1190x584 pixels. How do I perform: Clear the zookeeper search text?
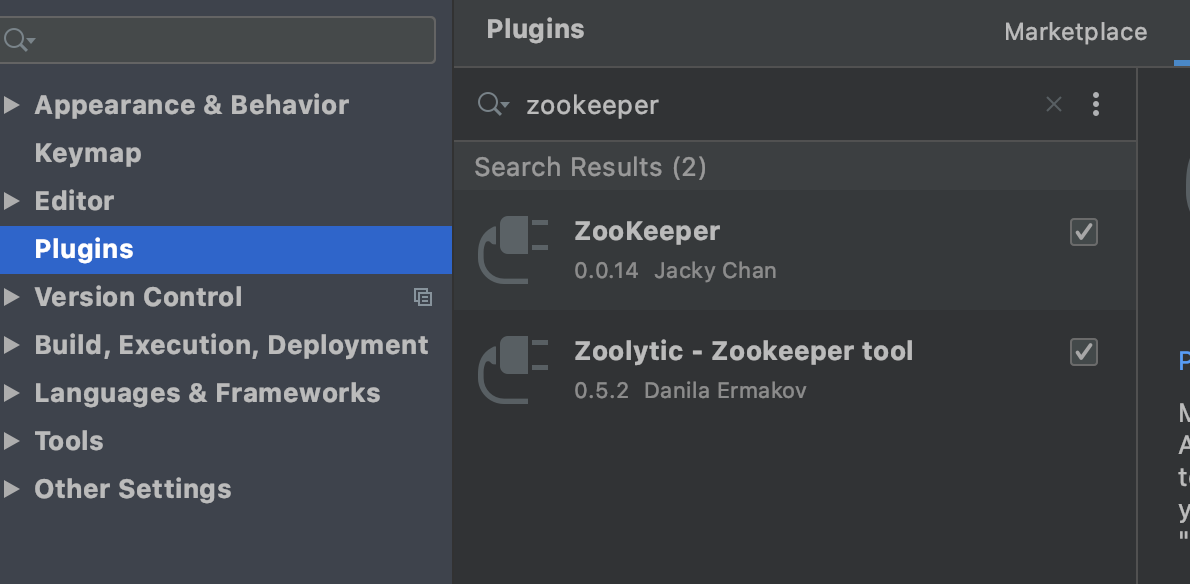point(1053,104)
